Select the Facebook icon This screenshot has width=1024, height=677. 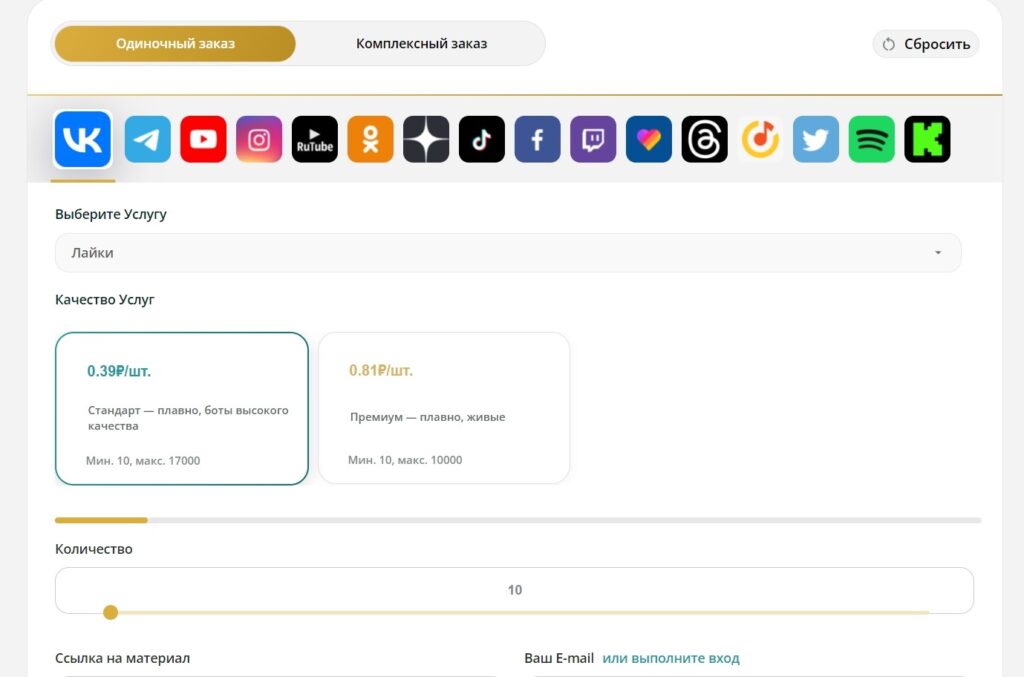(x=537, y=139)
